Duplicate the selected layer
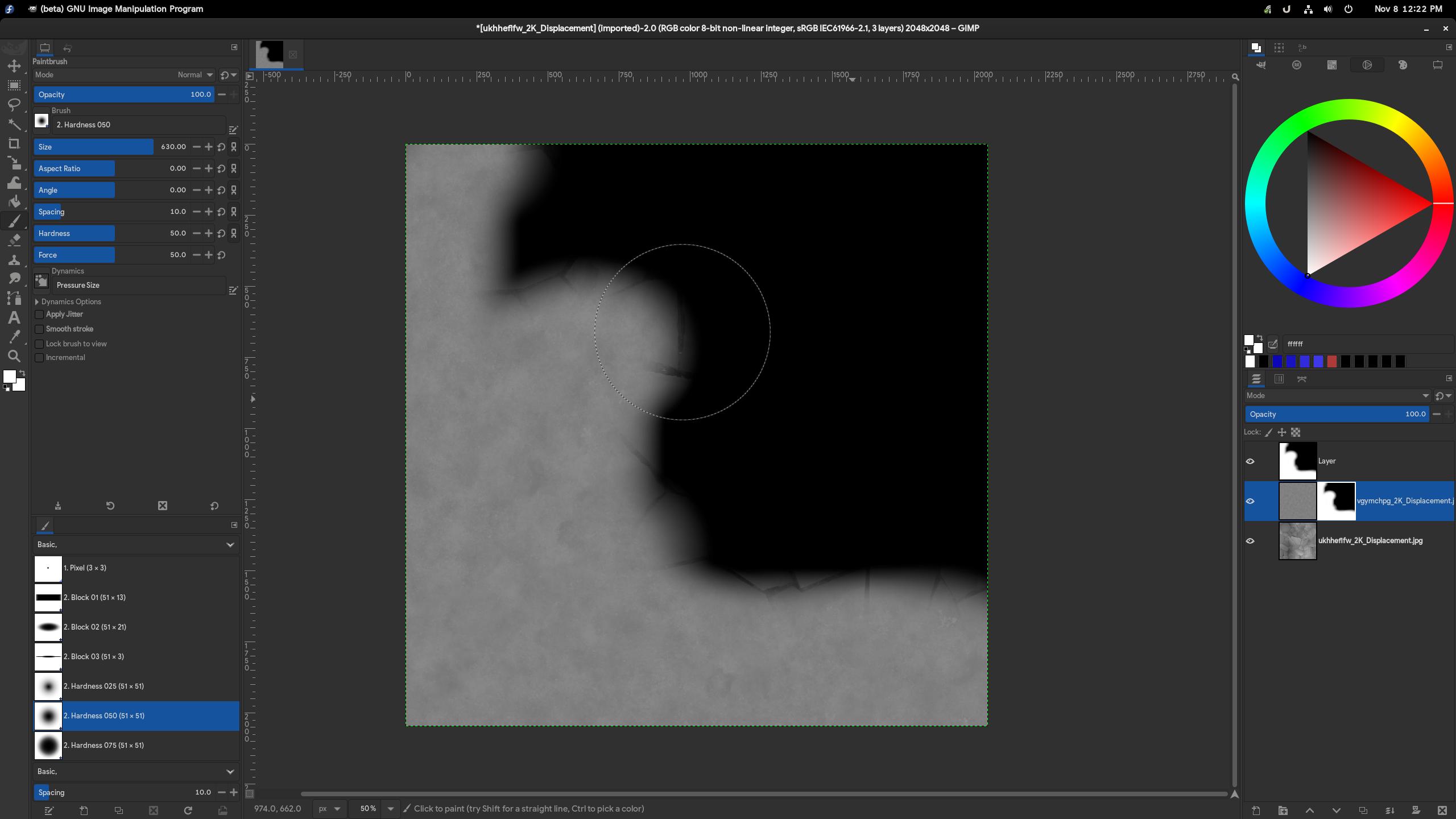 coord(1363,810)
